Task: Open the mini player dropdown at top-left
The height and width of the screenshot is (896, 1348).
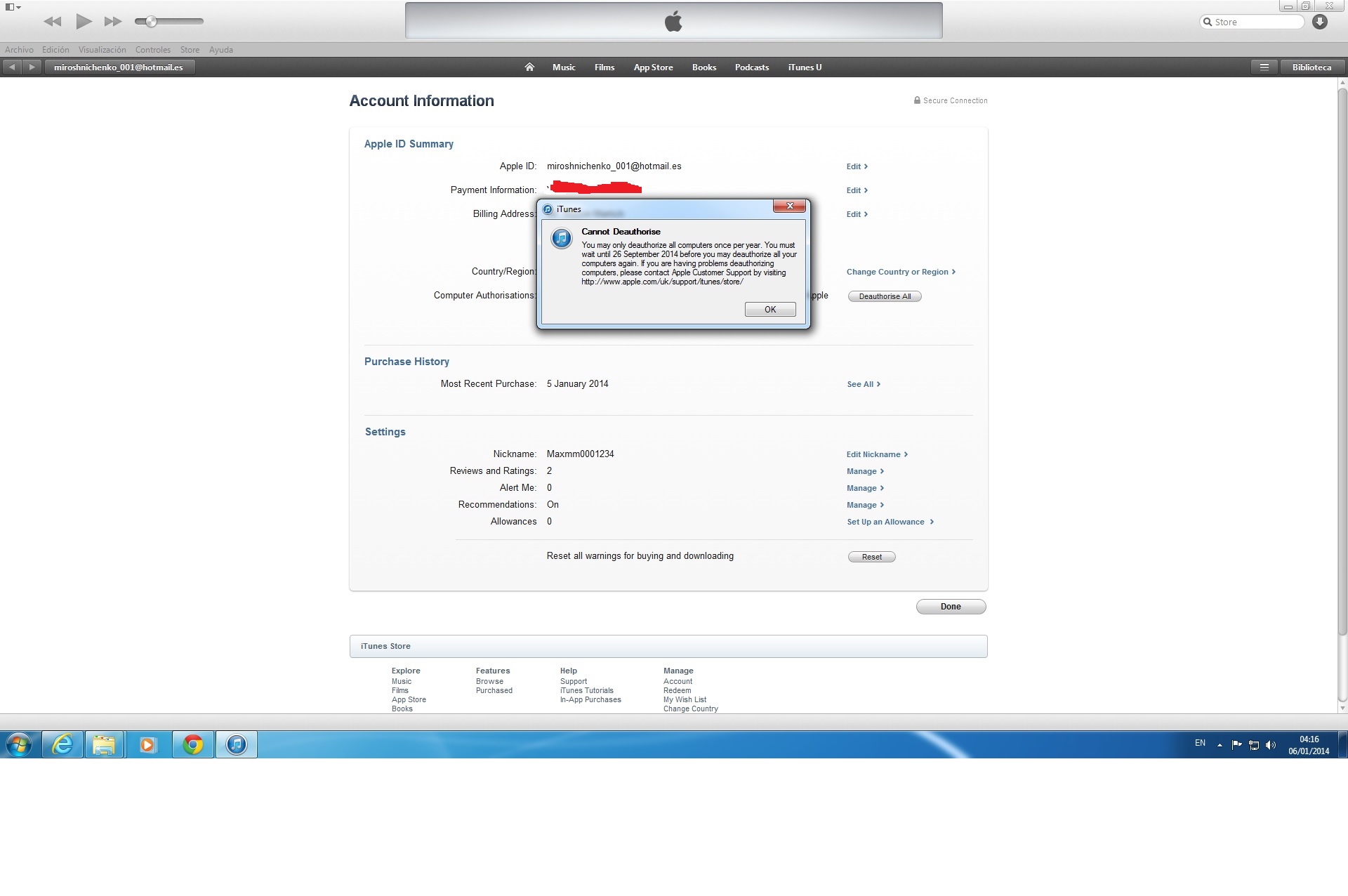Action: coord(13,7)
